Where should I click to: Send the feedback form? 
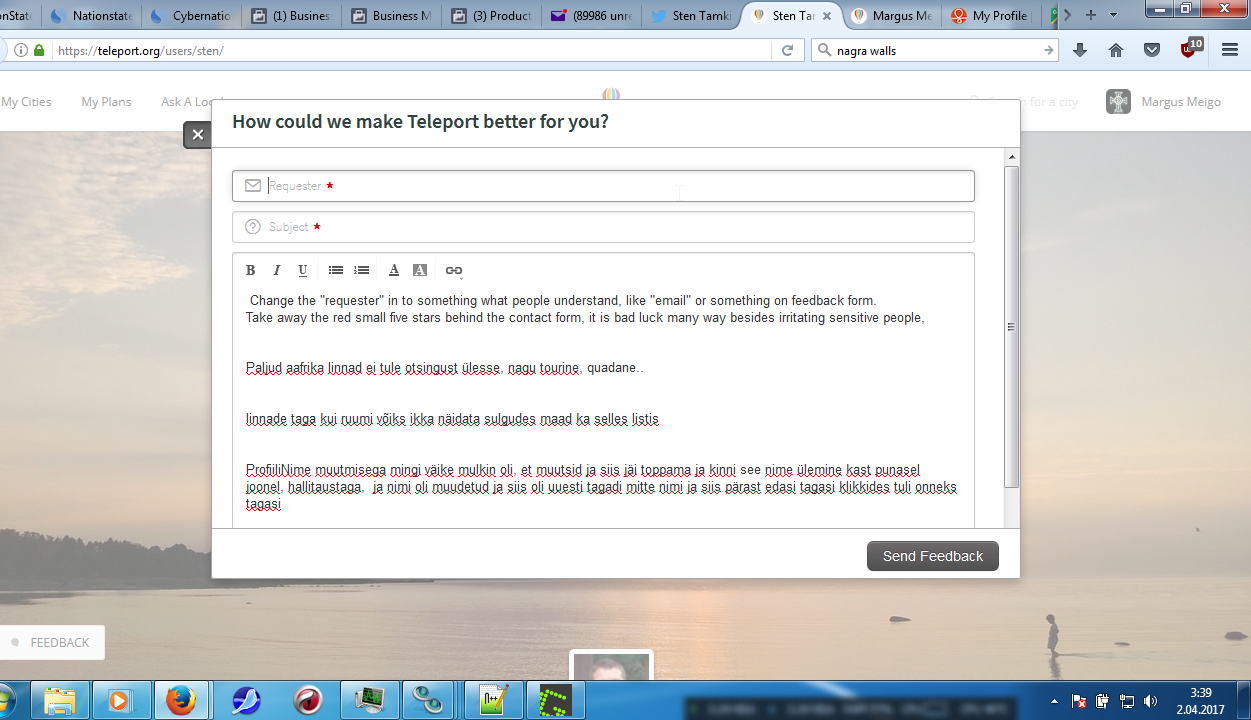[932, 556]
